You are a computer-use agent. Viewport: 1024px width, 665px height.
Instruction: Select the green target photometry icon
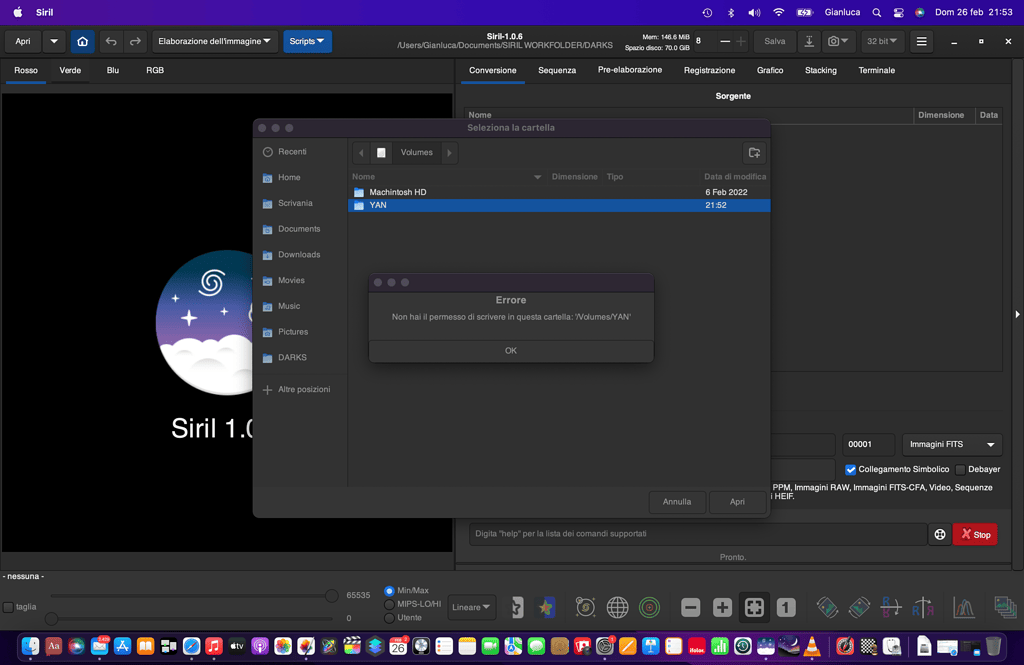tap(649, 606)
